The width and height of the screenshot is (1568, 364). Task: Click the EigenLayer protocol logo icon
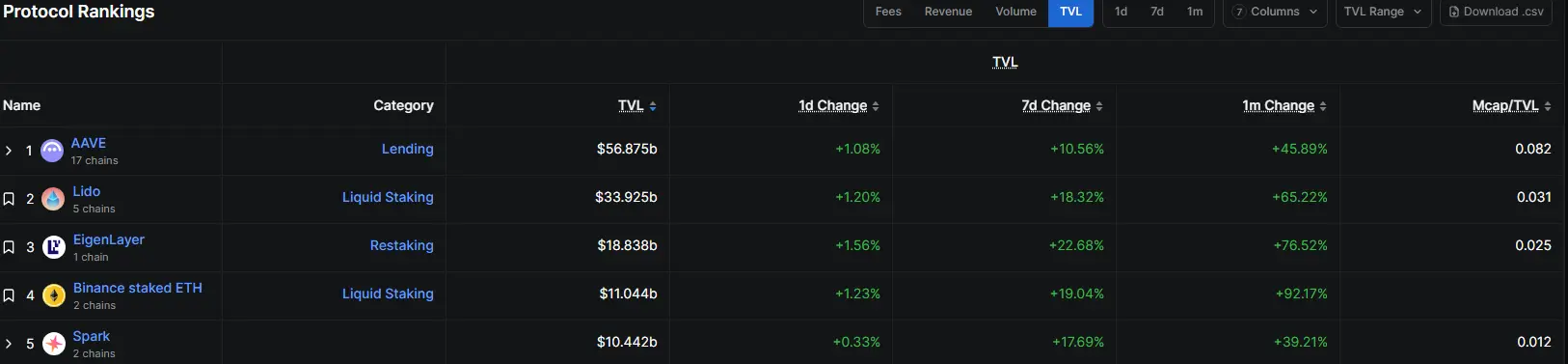pyautogui.click(x=54, y=247)
